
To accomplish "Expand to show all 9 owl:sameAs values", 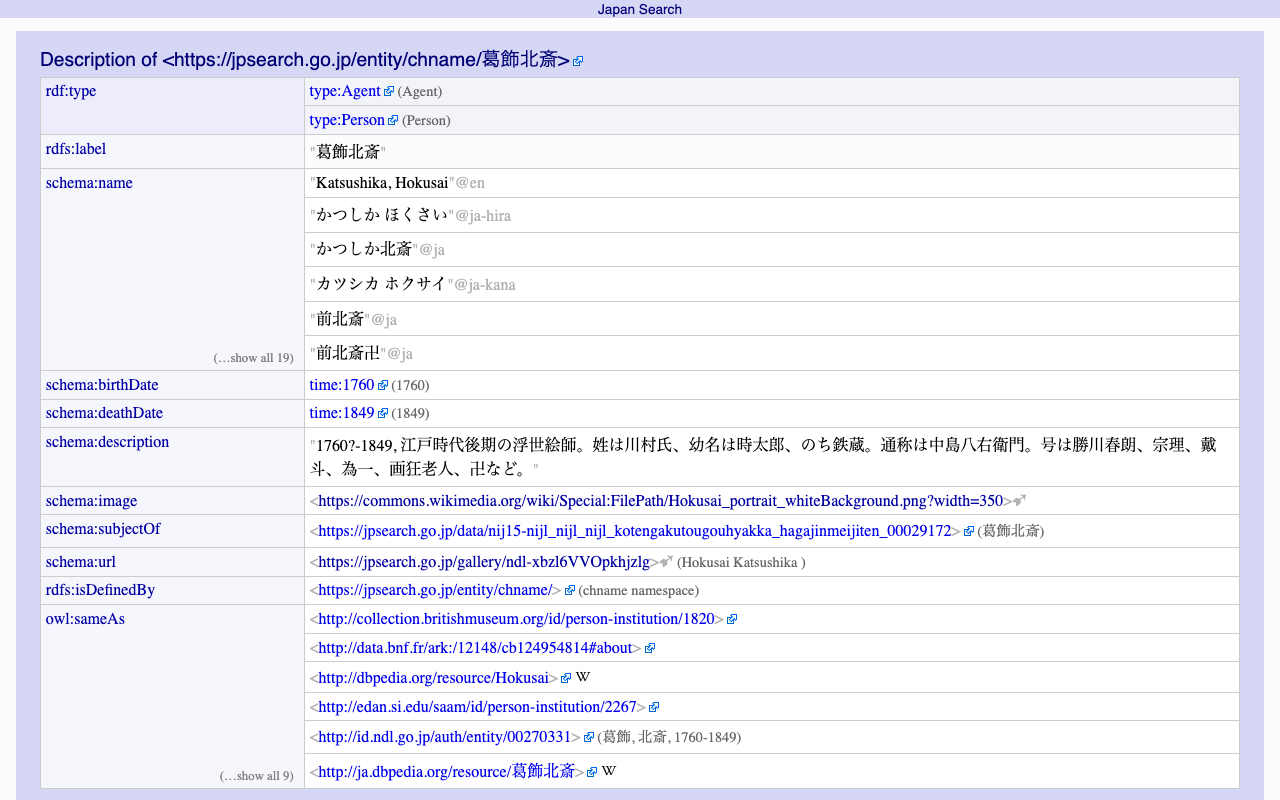I will [256, 775].
